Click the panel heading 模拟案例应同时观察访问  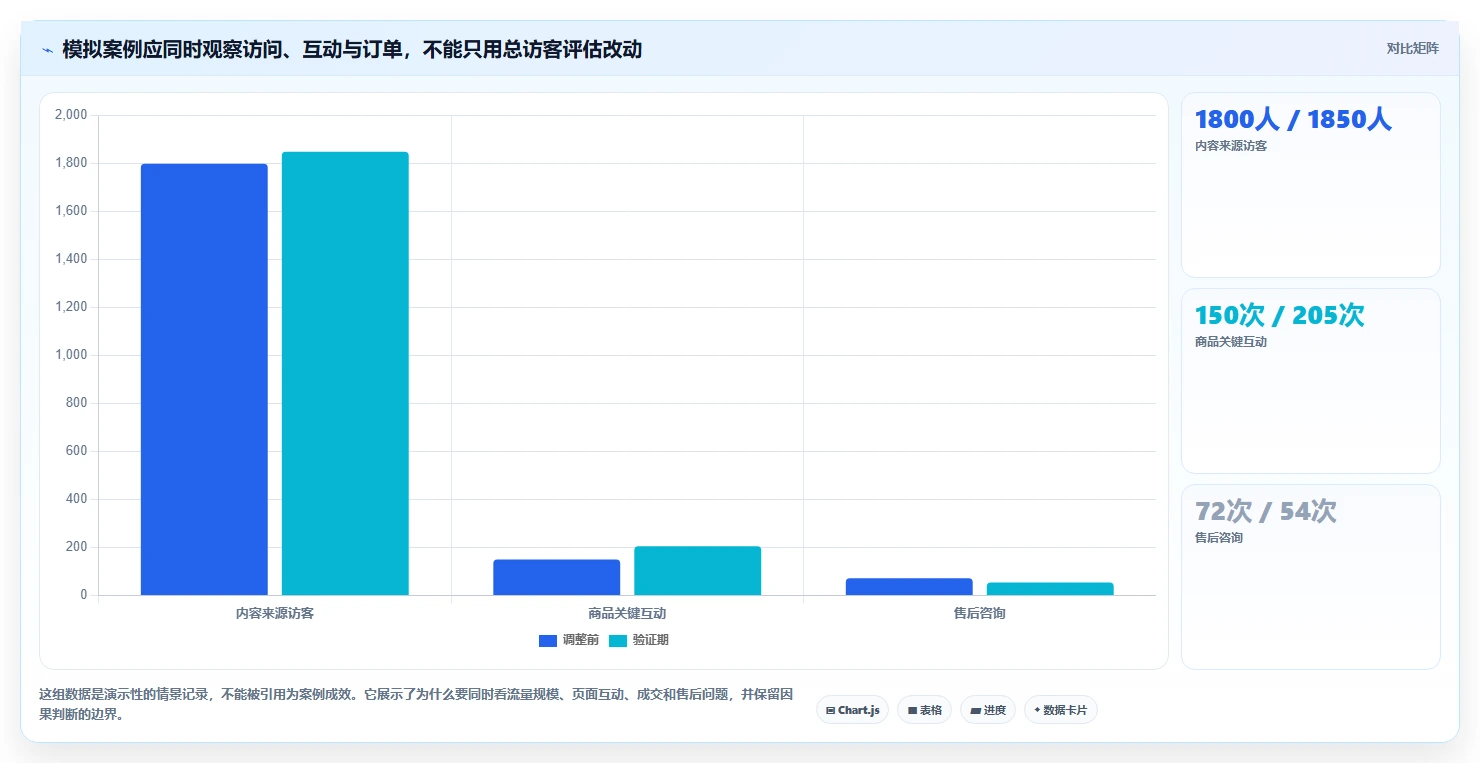tap(351, 49)
